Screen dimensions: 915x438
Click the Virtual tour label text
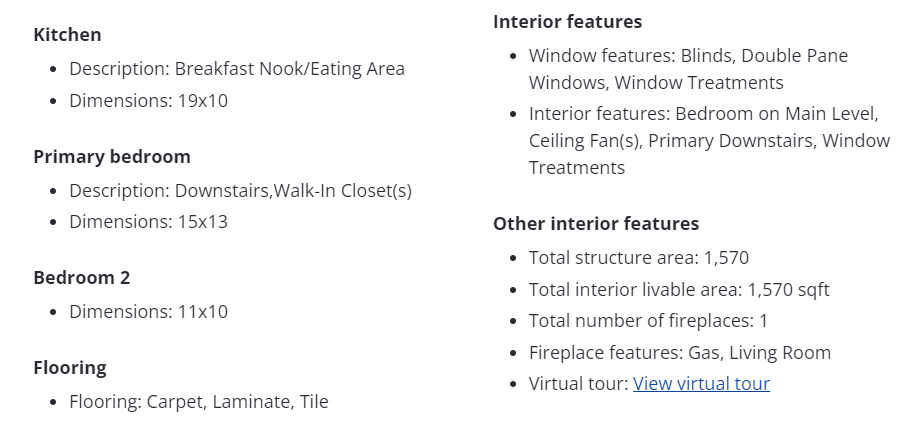coord(578,384)
